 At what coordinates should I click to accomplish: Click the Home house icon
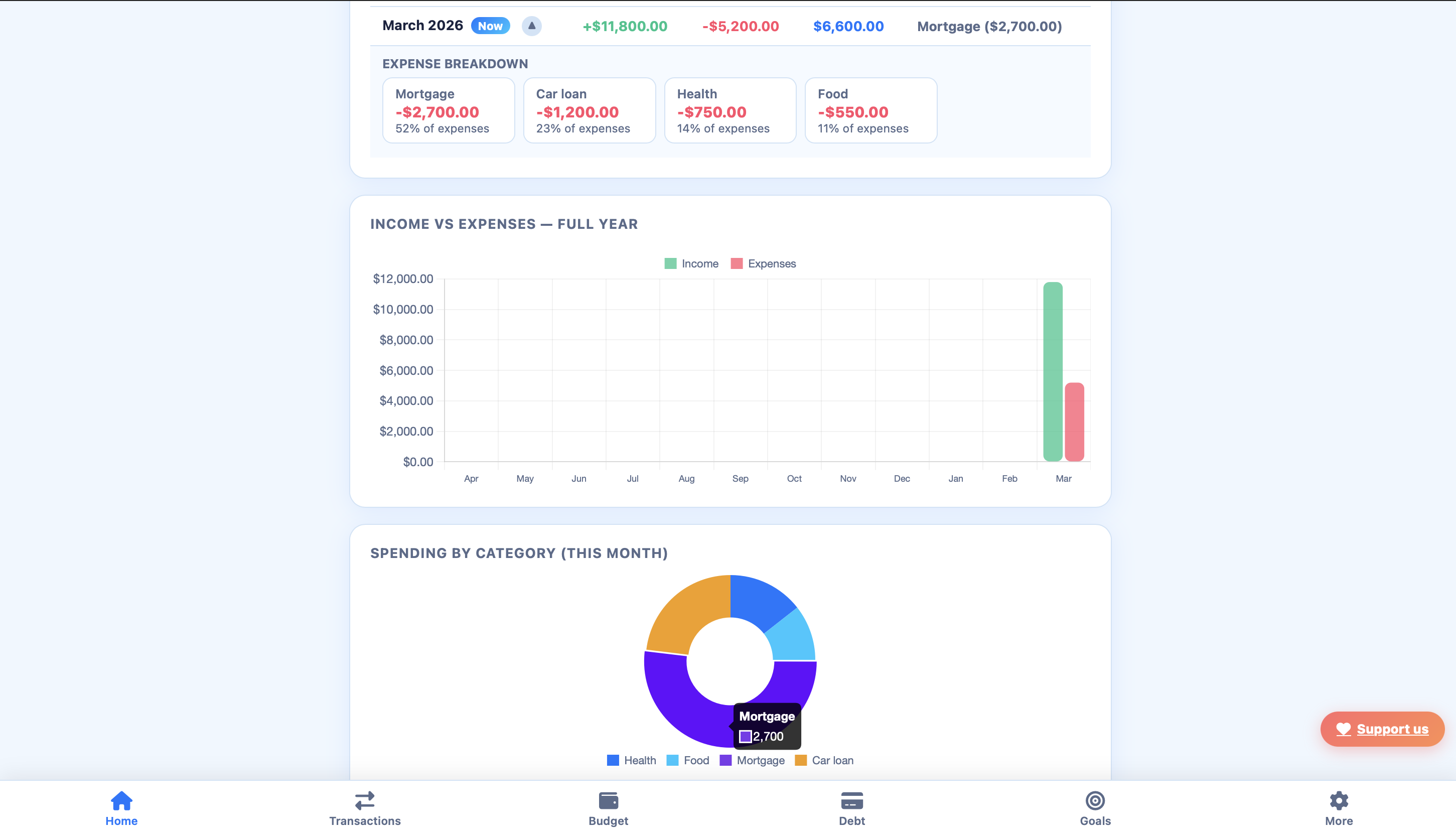(121, 800)
